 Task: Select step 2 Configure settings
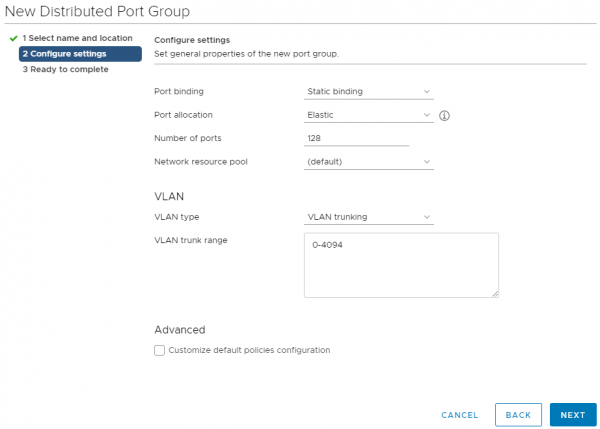(x=65, y=54)
